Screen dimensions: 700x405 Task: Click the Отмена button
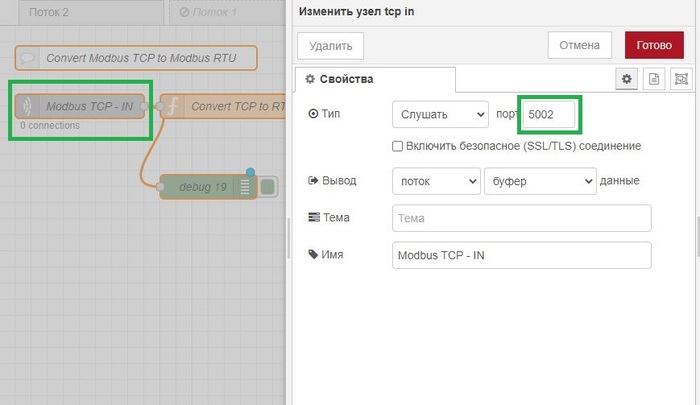click(579, 45)
